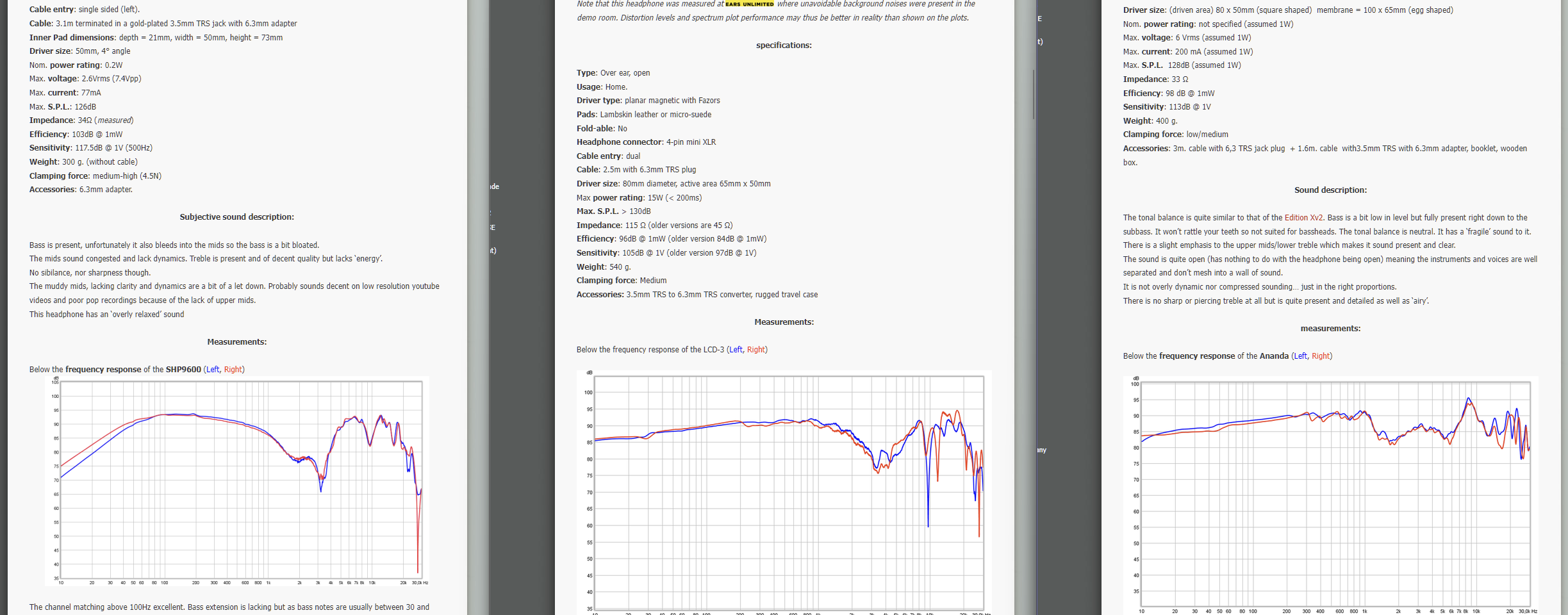Image resolution: width=1568 pixels, height=615 pixels.
Task: Click the Ananda frequency response graph
Action: [1331, 495]
